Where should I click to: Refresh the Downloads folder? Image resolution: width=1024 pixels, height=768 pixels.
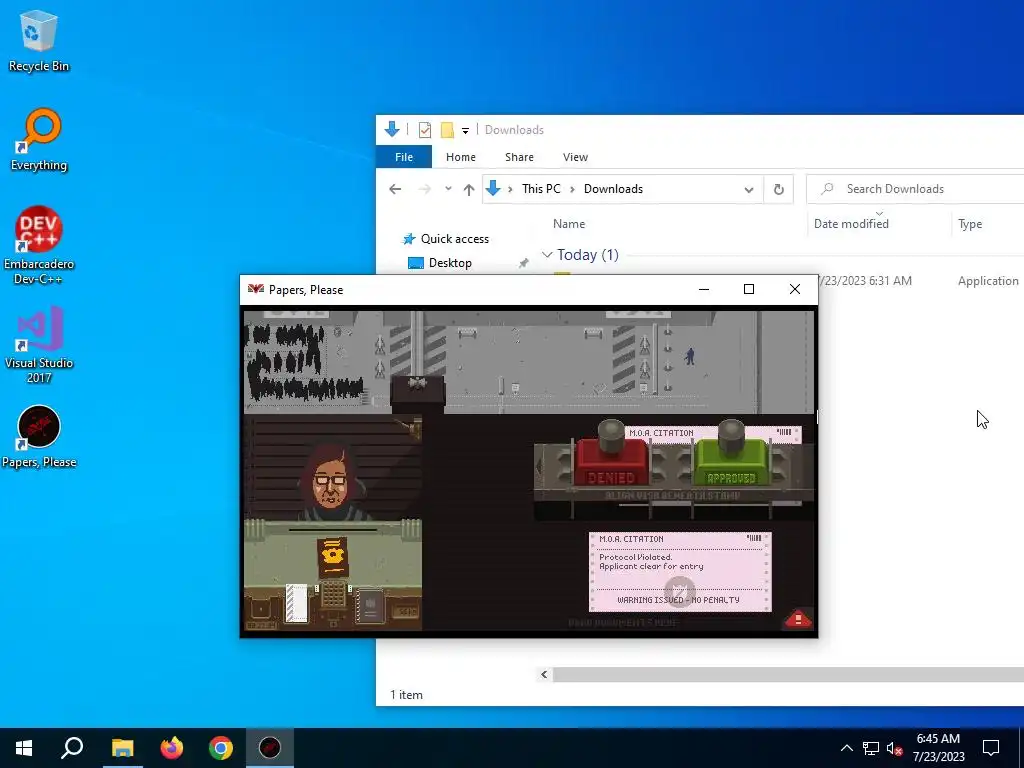point(778,189)
